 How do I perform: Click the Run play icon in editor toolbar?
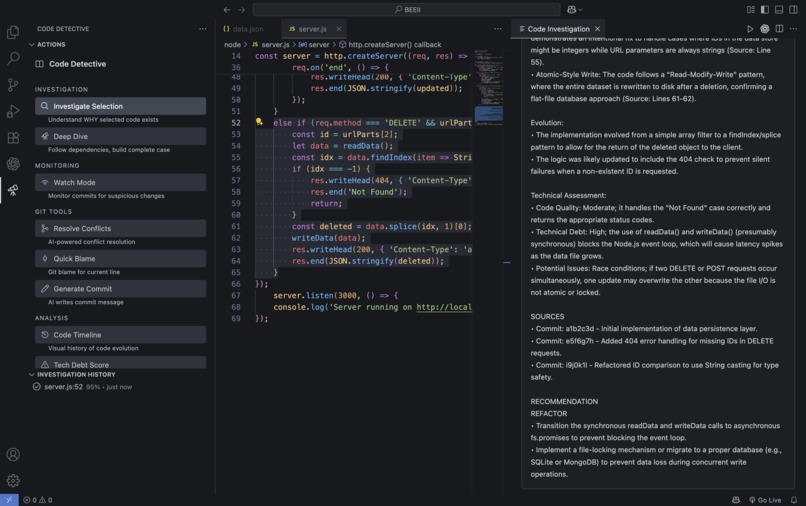750,29
